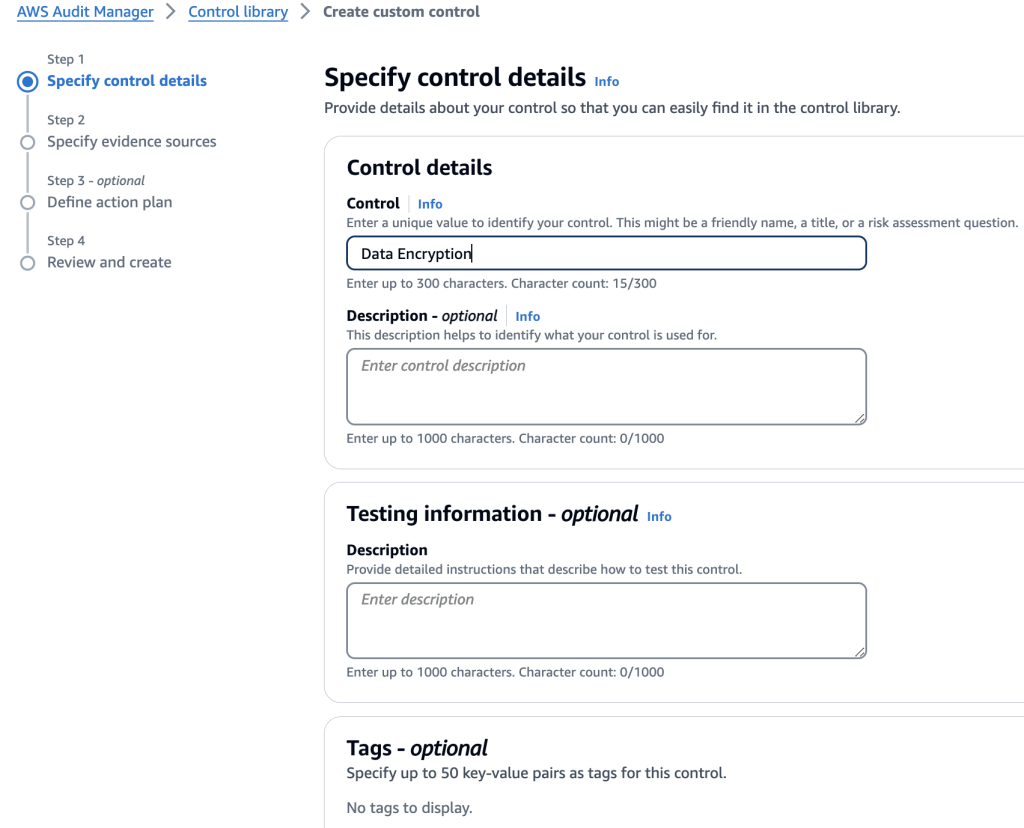The width and height of the screenshot is (1024, 828).
Task: Go to Control library breadcrumb link
Action: (x=238, y=12)
